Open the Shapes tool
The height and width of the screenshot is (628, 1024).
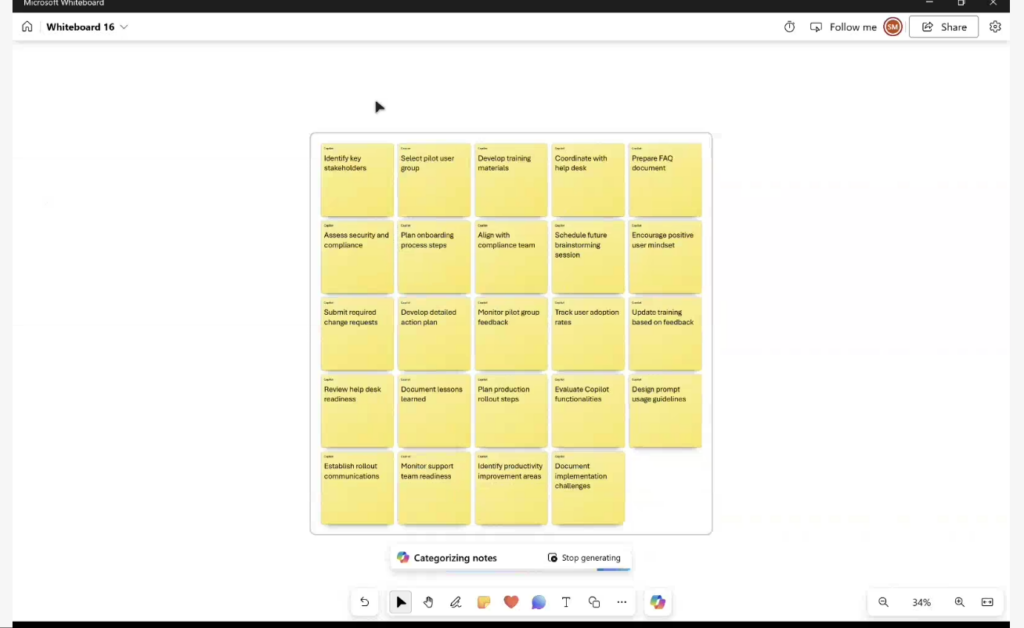594,602
